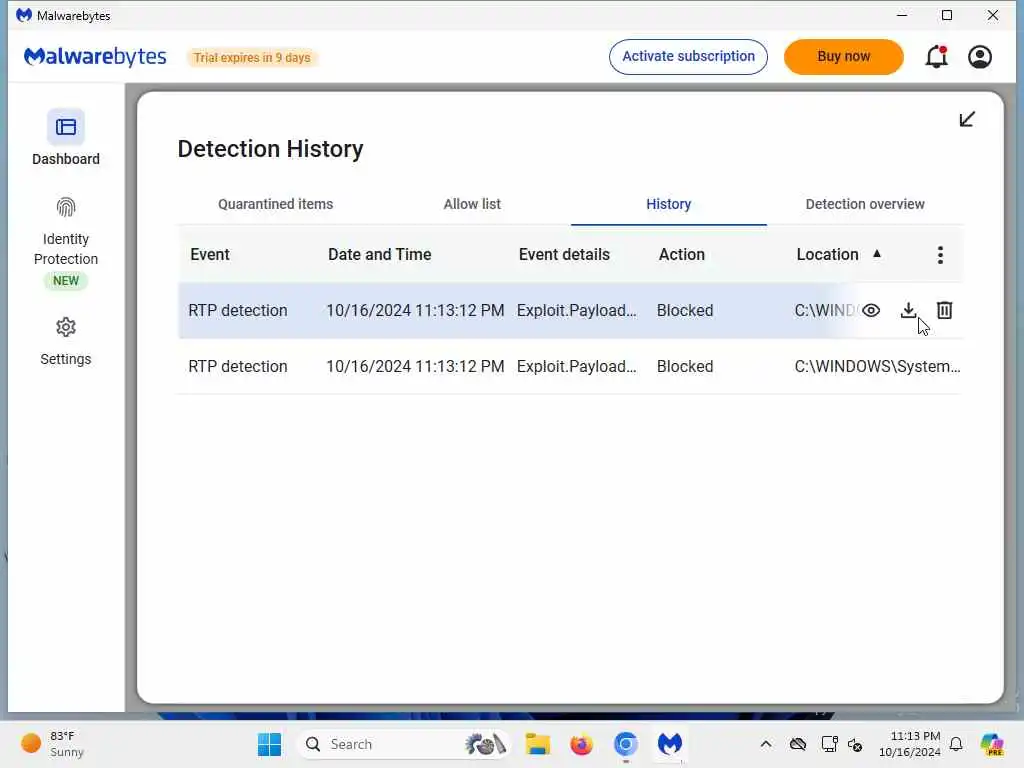The width and height of the screenshot is (1024, 768).
Task: Click the muted volume tray icon
Action: pos(854,744)
